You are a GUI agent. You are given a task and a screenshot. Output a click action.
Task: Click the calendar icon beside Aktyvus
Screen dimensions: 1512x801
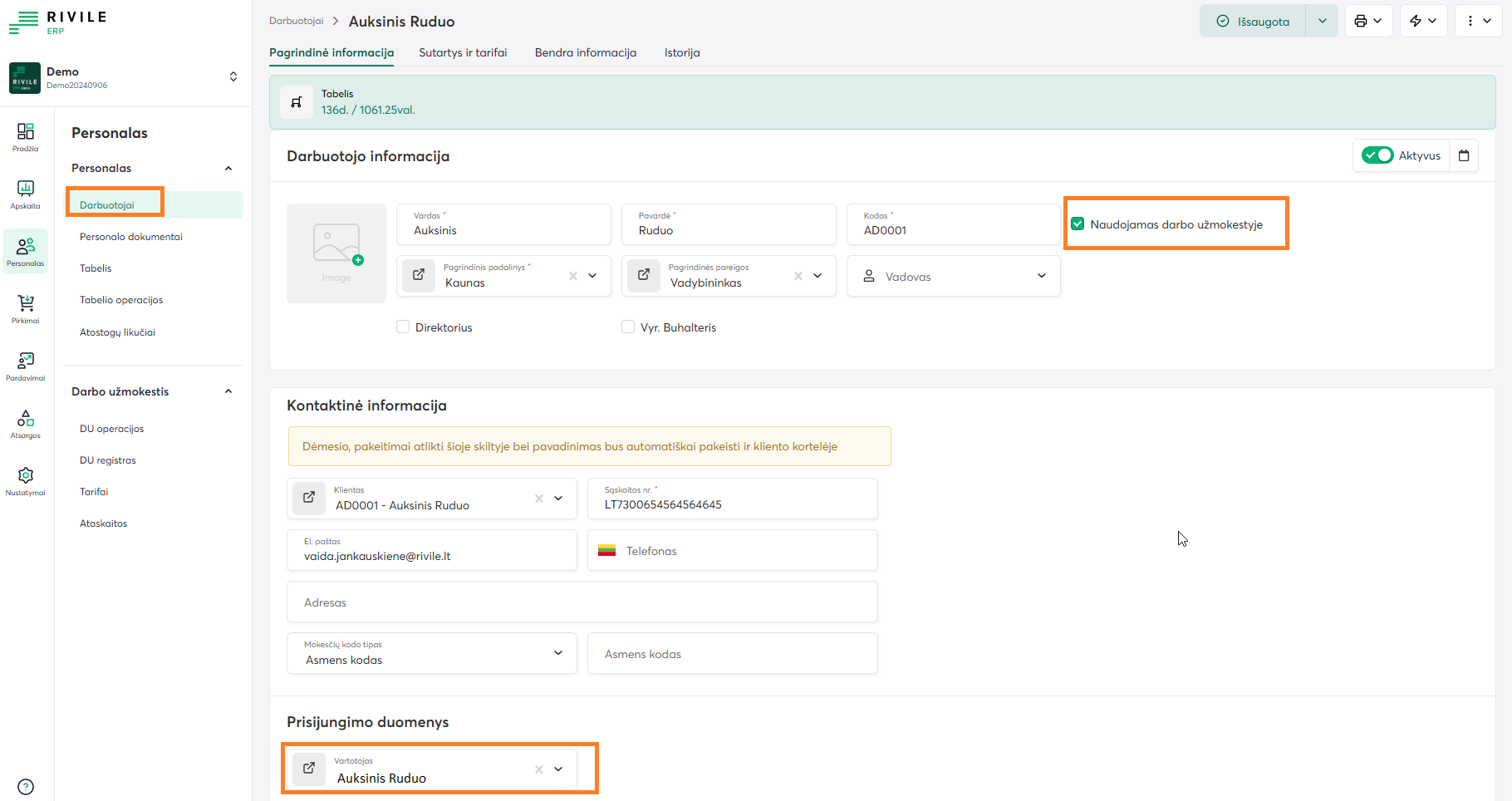pos(1464,155)
